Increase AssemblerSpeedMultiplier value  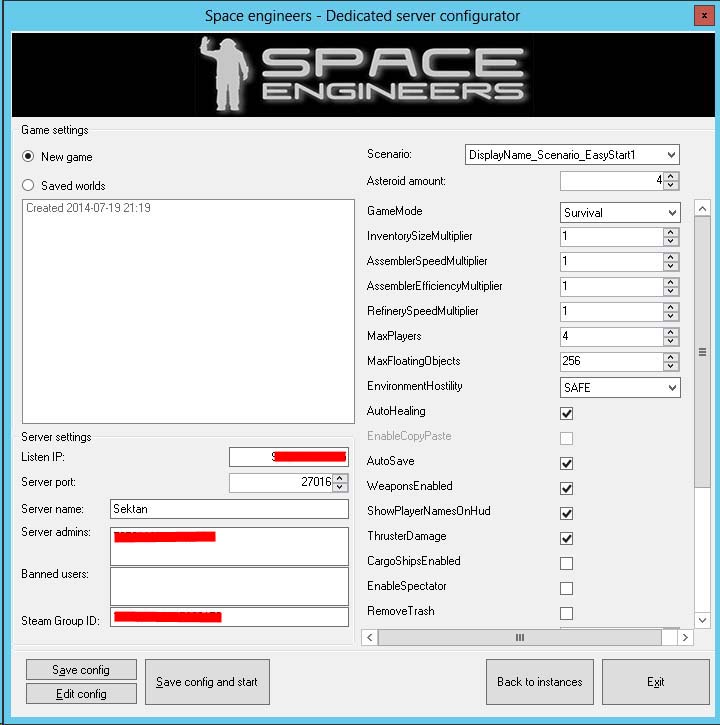[x=671, y=257]
